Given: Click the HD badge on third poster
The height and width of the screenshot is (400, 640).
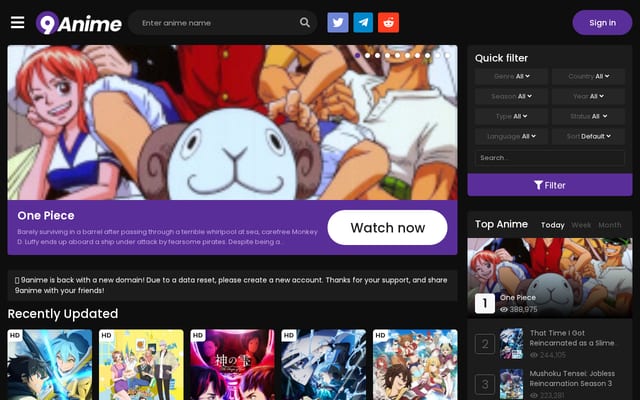Looking at the screenshot, I should tap(198, 335).
